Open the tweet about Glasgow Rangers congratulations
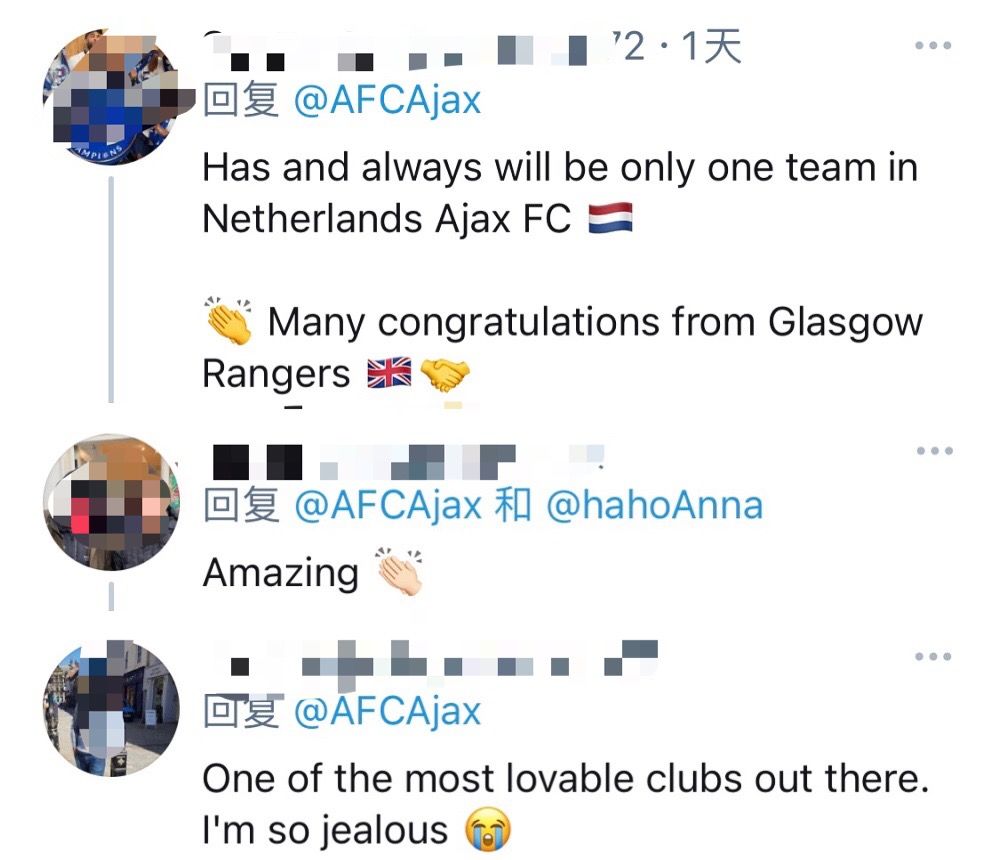 pos(562,270)
